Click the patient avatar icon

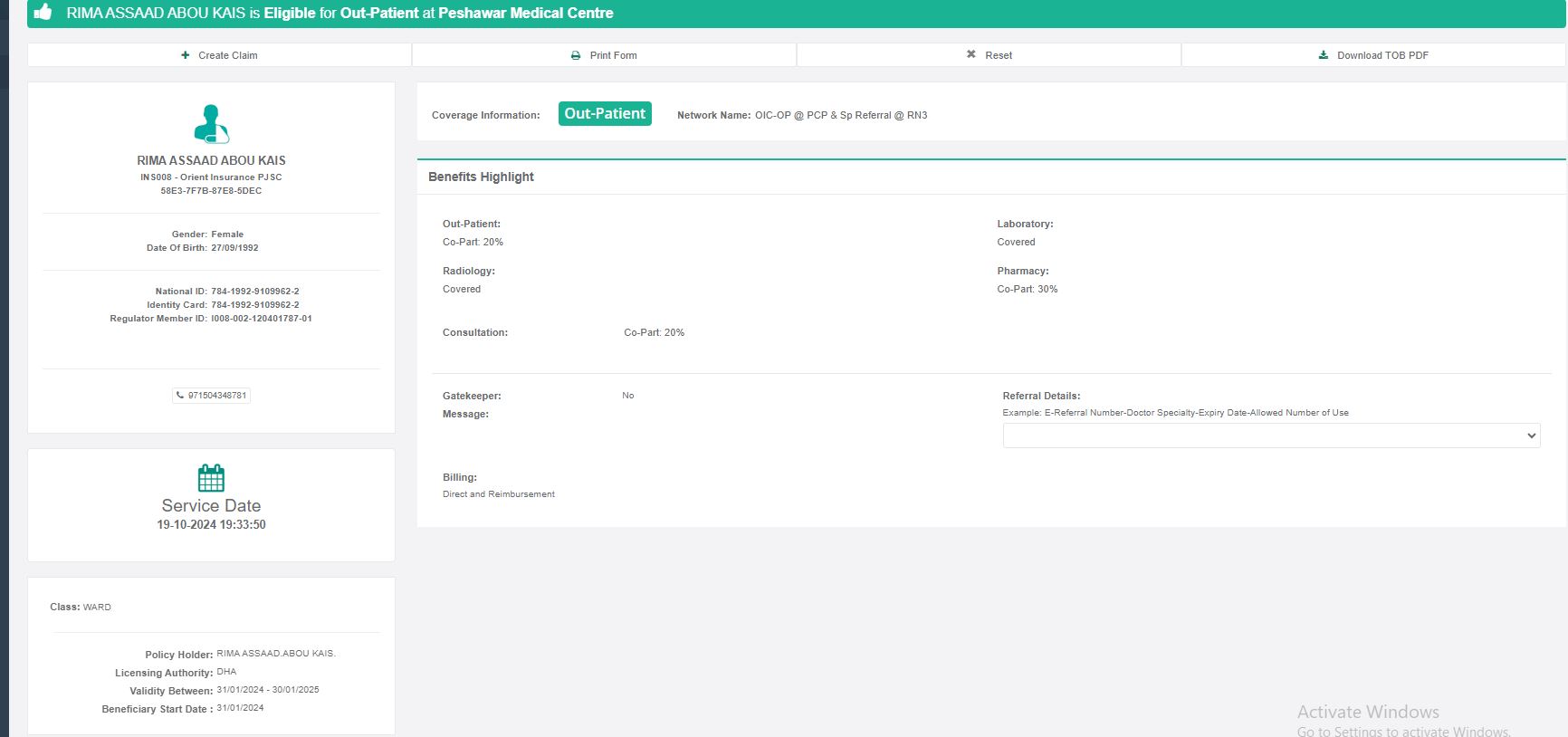211,124
